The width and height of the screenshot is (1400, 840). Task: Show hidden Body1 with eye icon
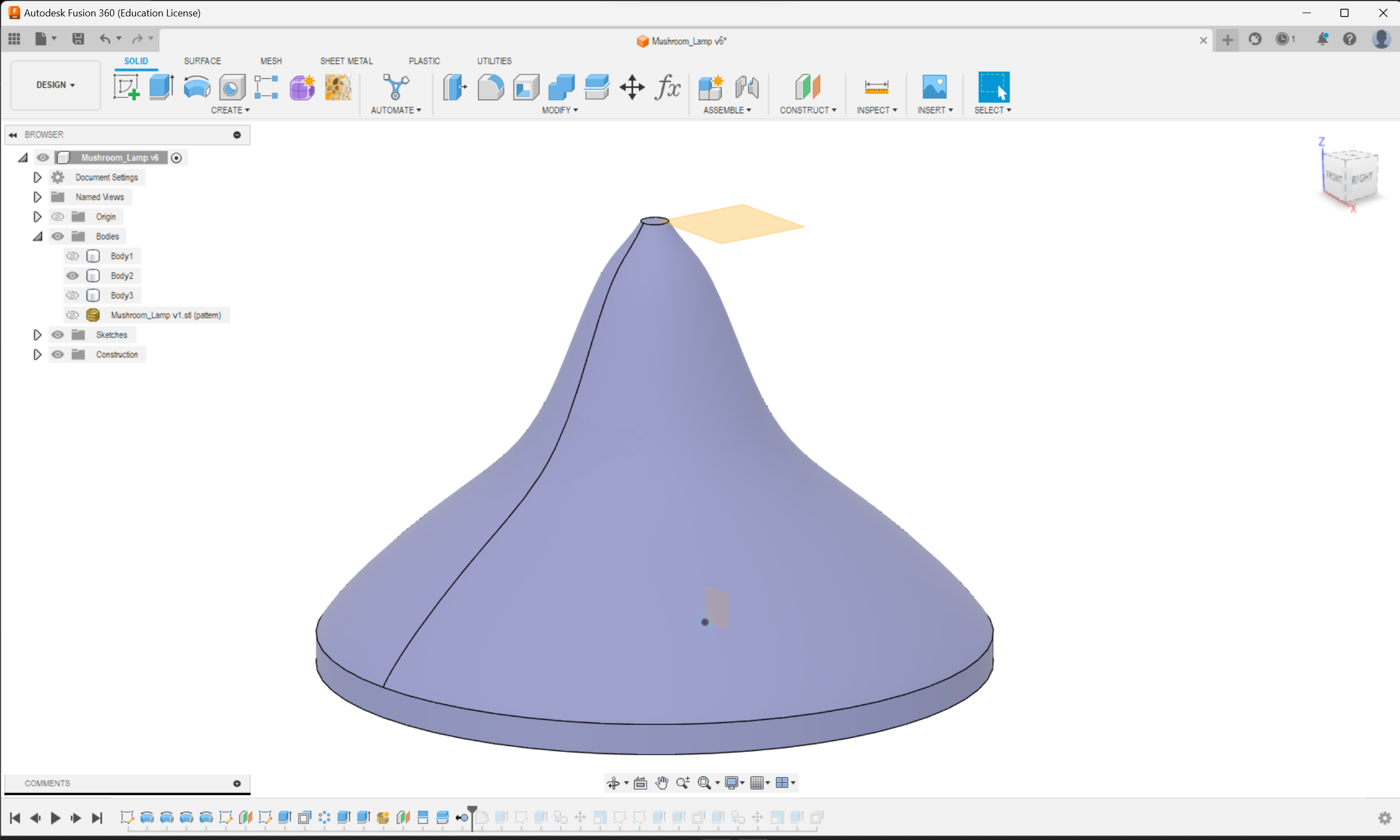point(72,256)
